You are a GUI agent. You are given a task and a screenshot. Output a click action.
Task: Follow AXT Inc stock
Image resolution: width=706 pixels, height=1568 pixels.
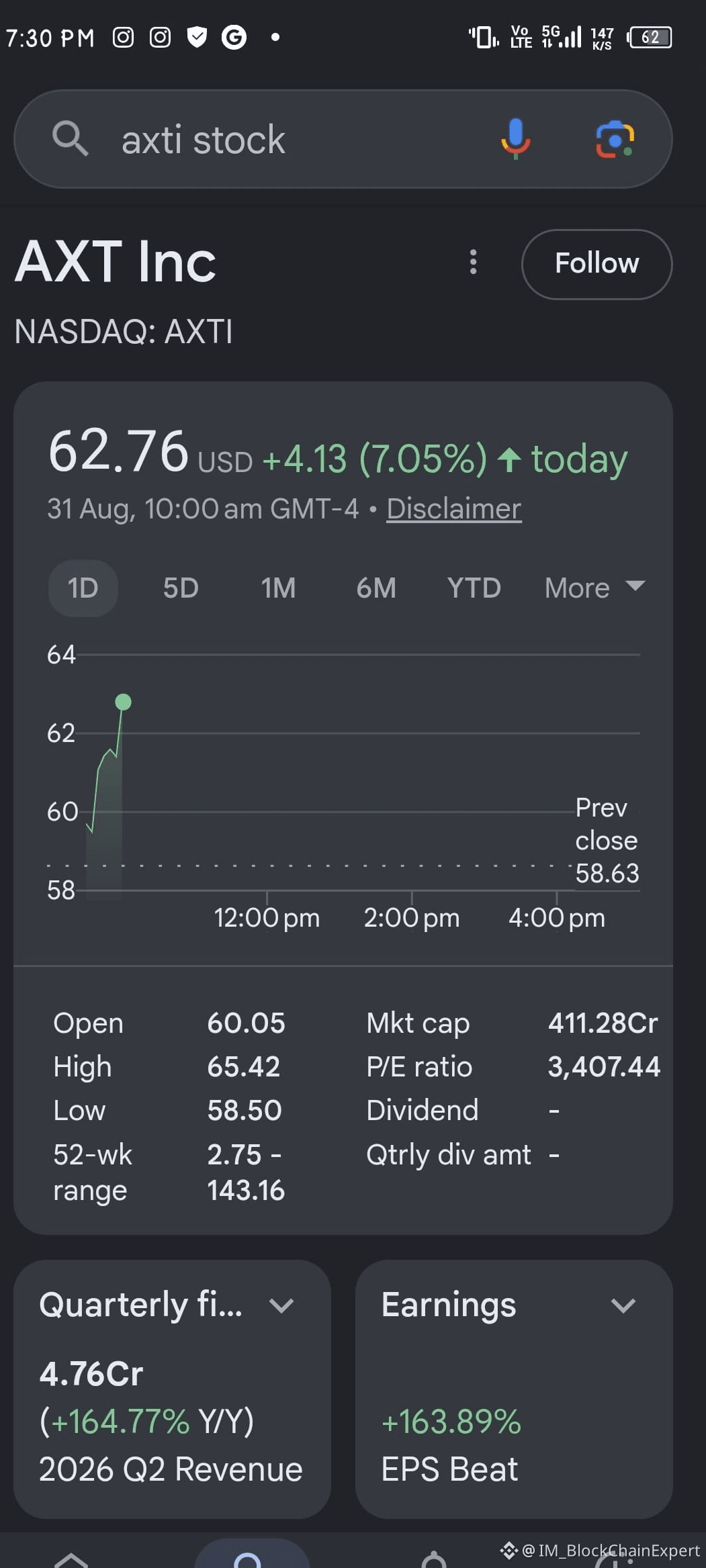597,263
